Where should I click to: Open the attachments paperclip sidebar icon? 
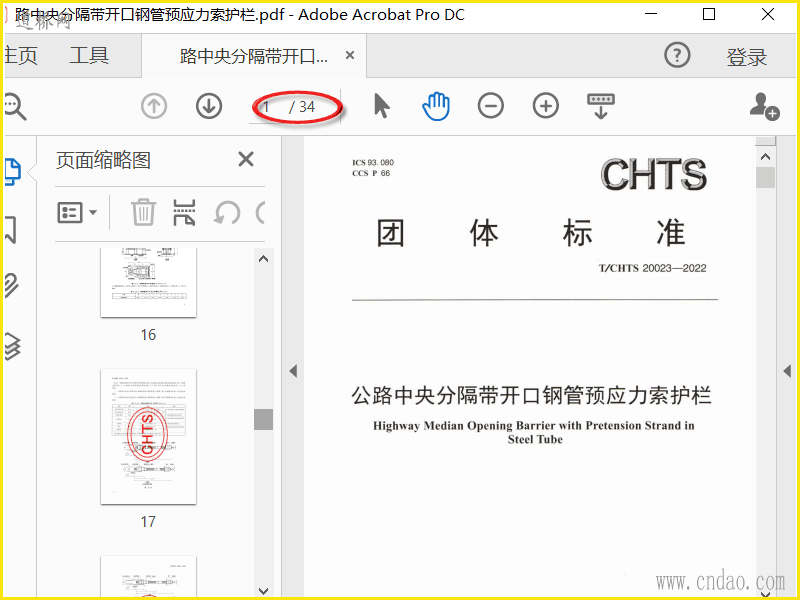tap(12, 285)
